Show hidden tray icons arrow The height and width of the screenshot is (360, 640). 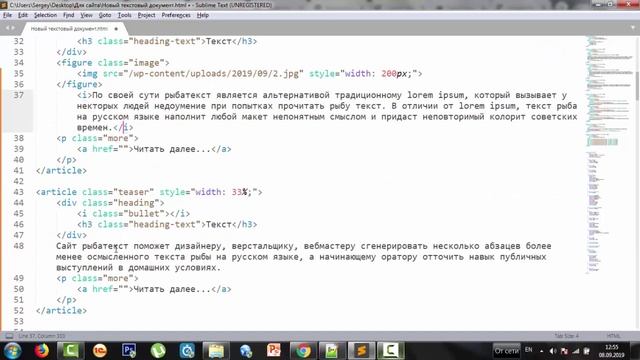click(542, 351)
